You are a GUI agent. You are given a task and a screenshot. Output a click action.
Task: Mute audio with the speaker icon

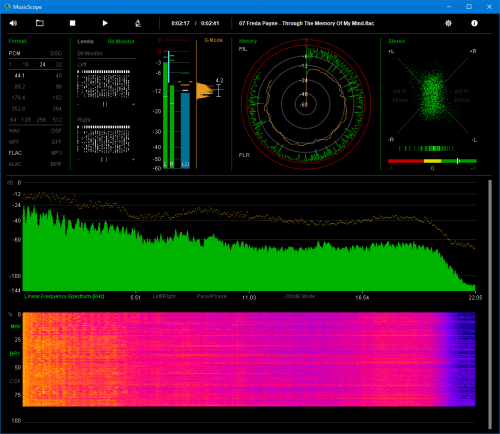tap(13, 23)
